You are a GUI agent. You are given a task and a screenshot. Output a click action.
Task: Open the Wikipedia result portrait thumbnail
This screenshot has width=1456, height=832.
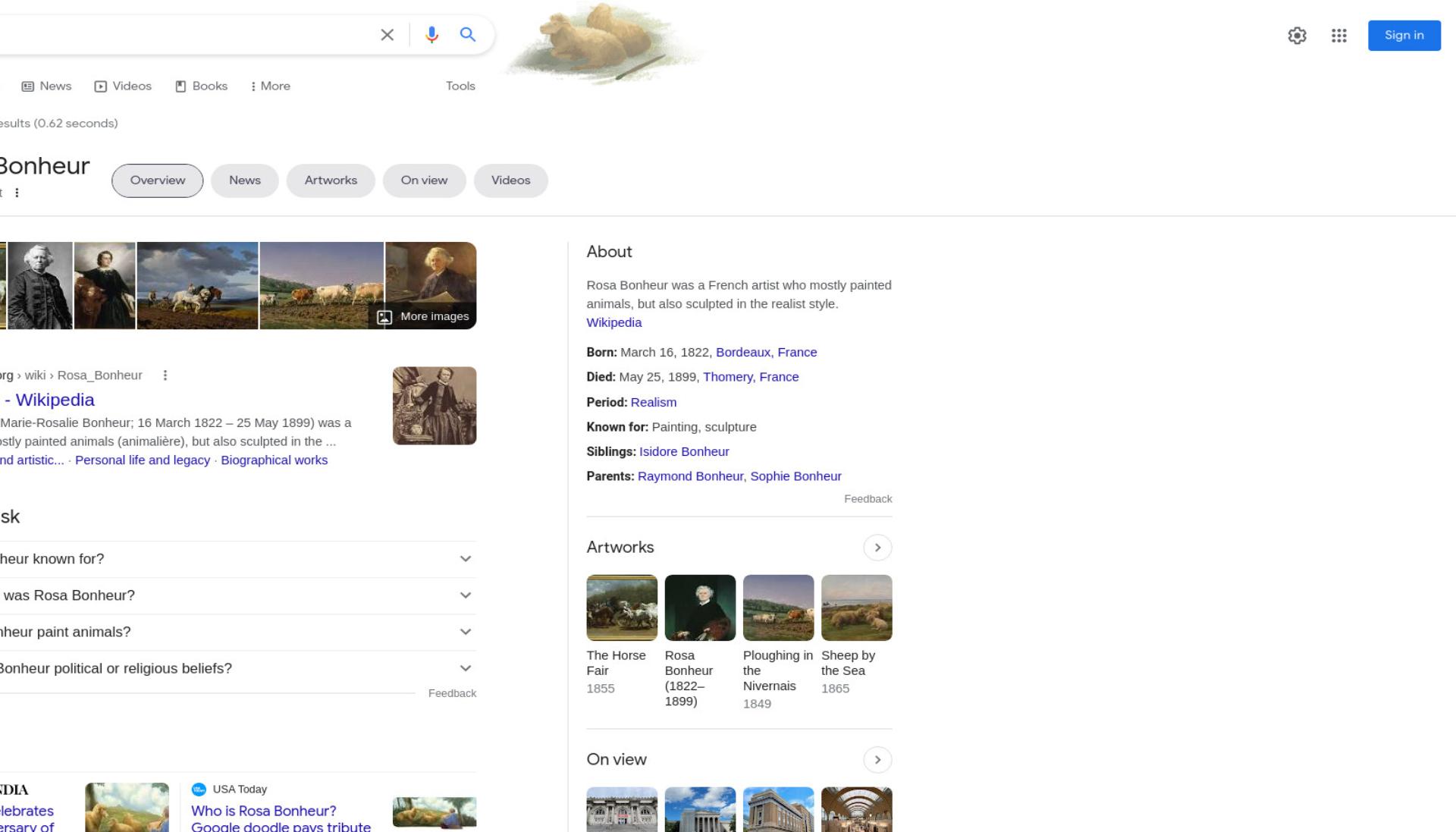pyautogui.click(x=435, y=406)
